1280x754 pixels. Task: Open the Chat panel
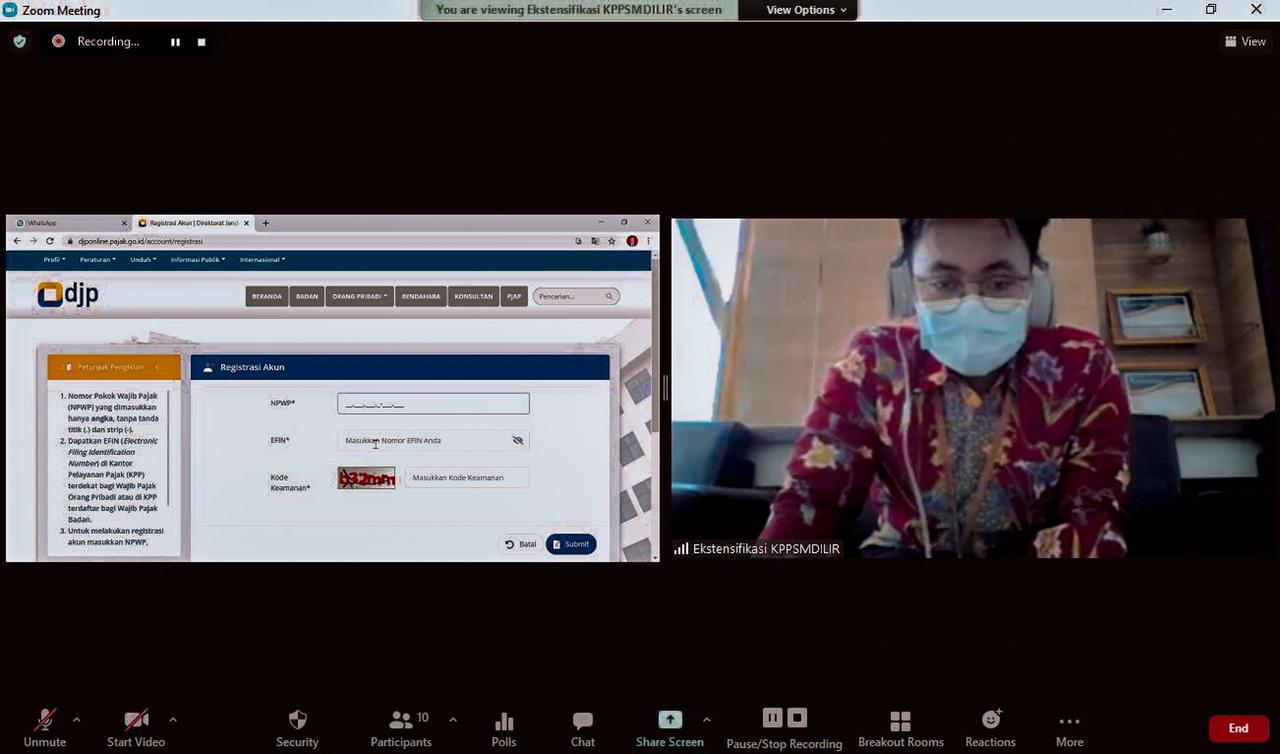click(x=582, y=720)
